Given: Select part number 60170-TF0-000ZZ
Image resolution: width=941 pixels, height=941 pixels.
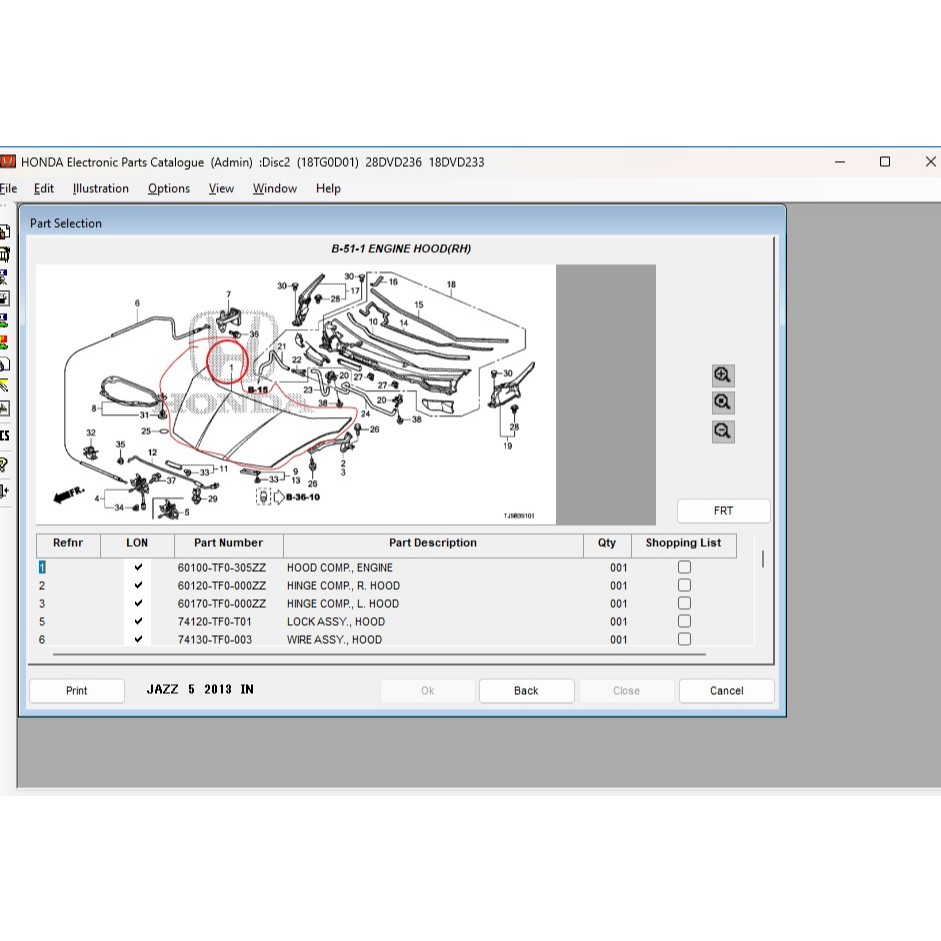Looking at the screenshot, I should pos(221,604).
